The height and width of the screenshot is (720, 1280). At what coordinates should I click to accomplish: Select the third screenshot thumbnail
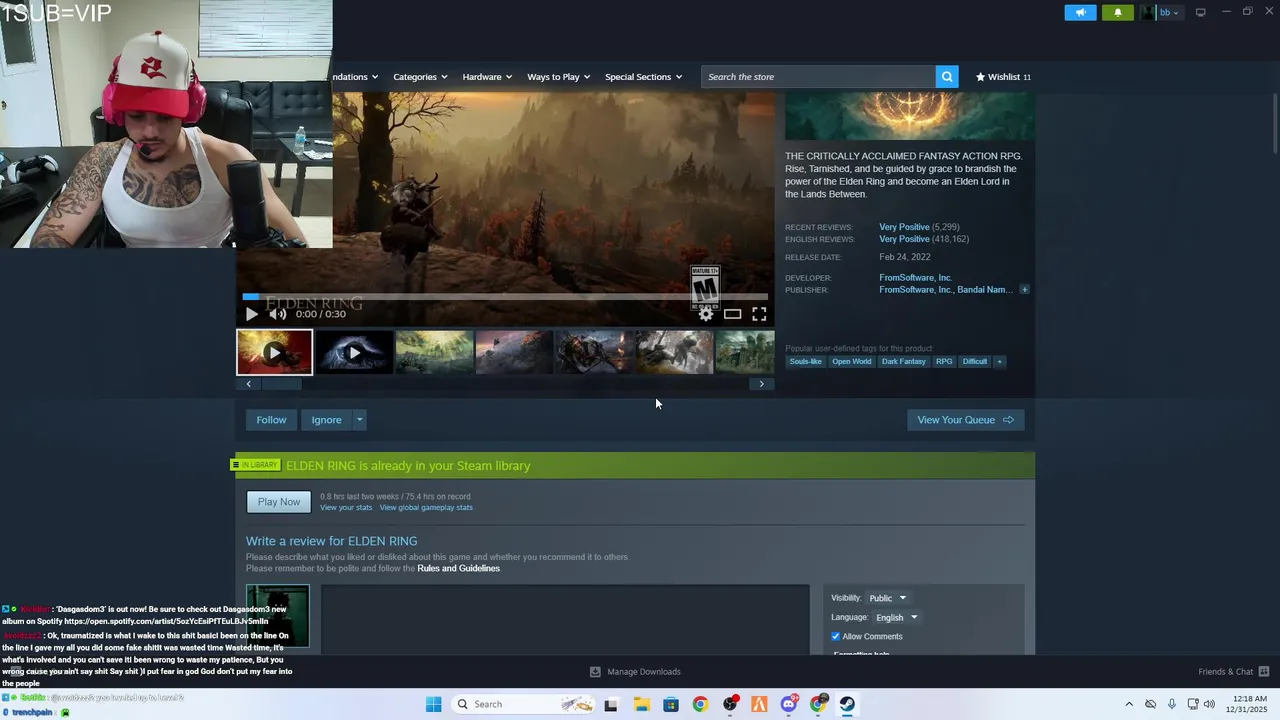point(434,352)
